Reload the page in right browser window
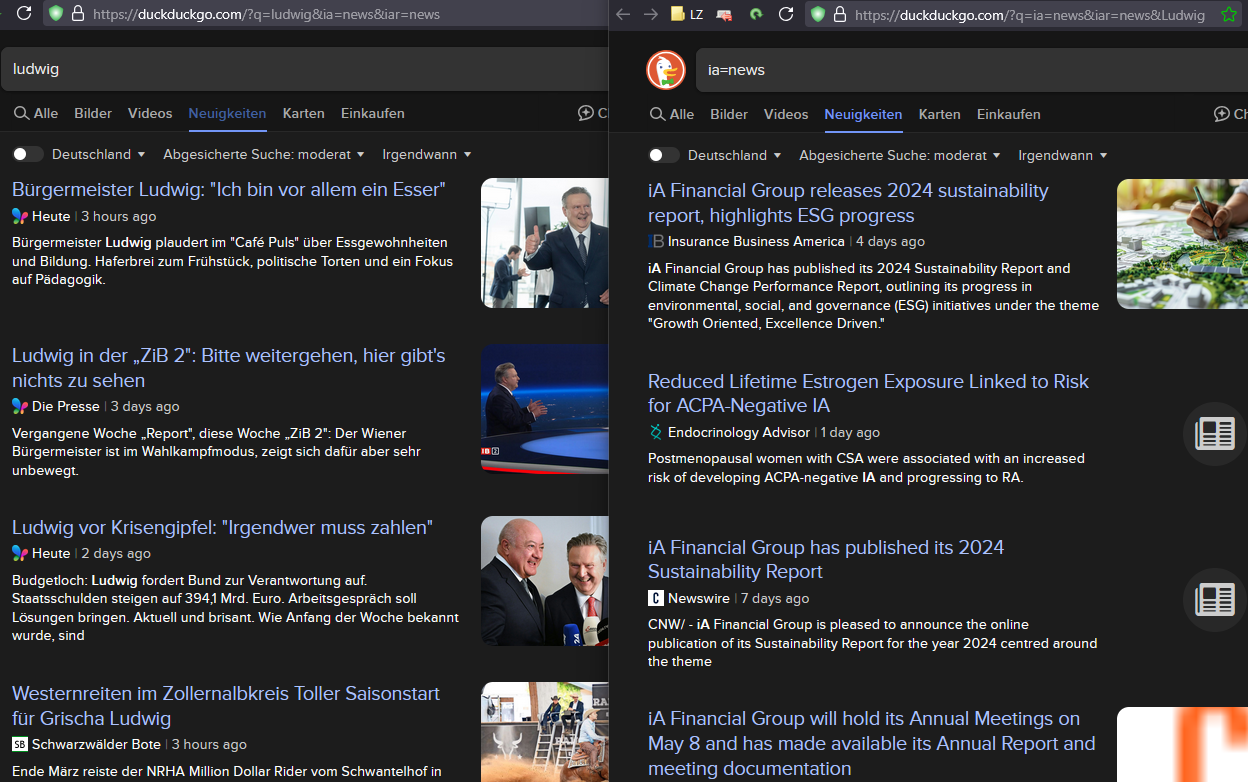Viewport: 1248px width, 782px height. [x=786, y=14]
